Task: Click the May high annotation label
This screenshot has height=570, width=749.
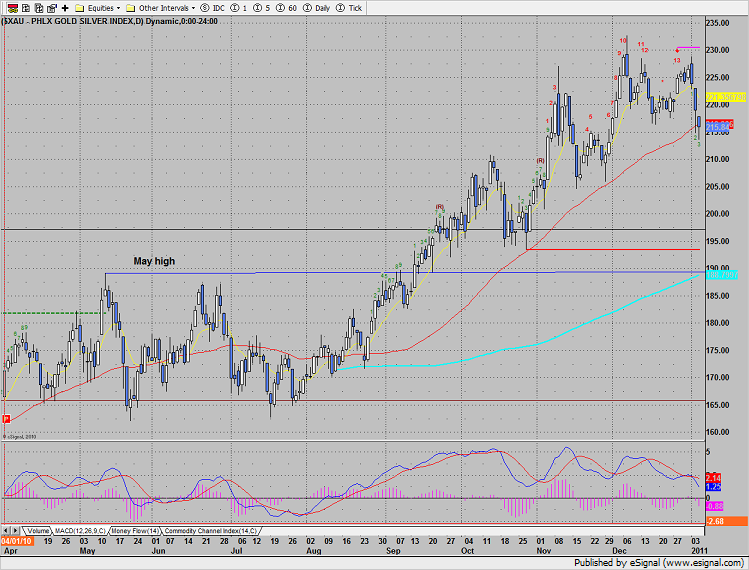Action: click(x=154, y=261)
